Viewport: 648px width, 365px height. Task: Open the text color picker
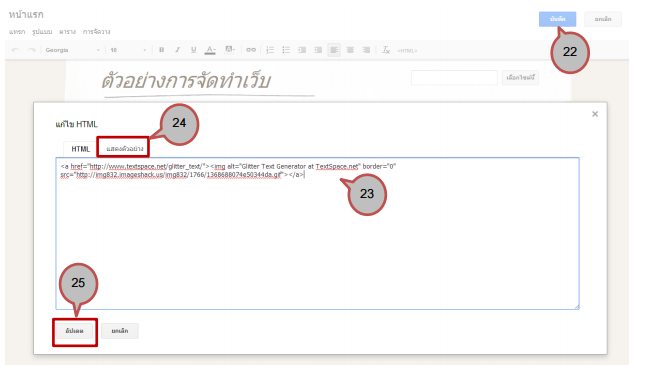point(210,50)
